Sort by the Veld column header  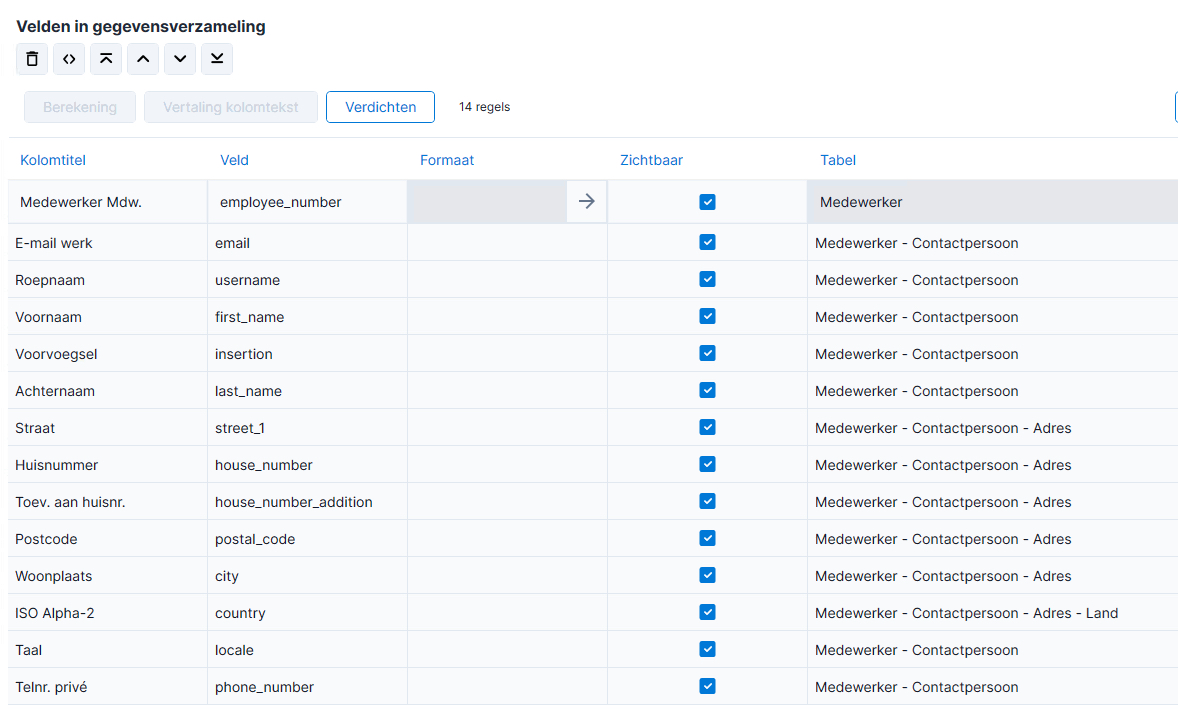(234, 160)
